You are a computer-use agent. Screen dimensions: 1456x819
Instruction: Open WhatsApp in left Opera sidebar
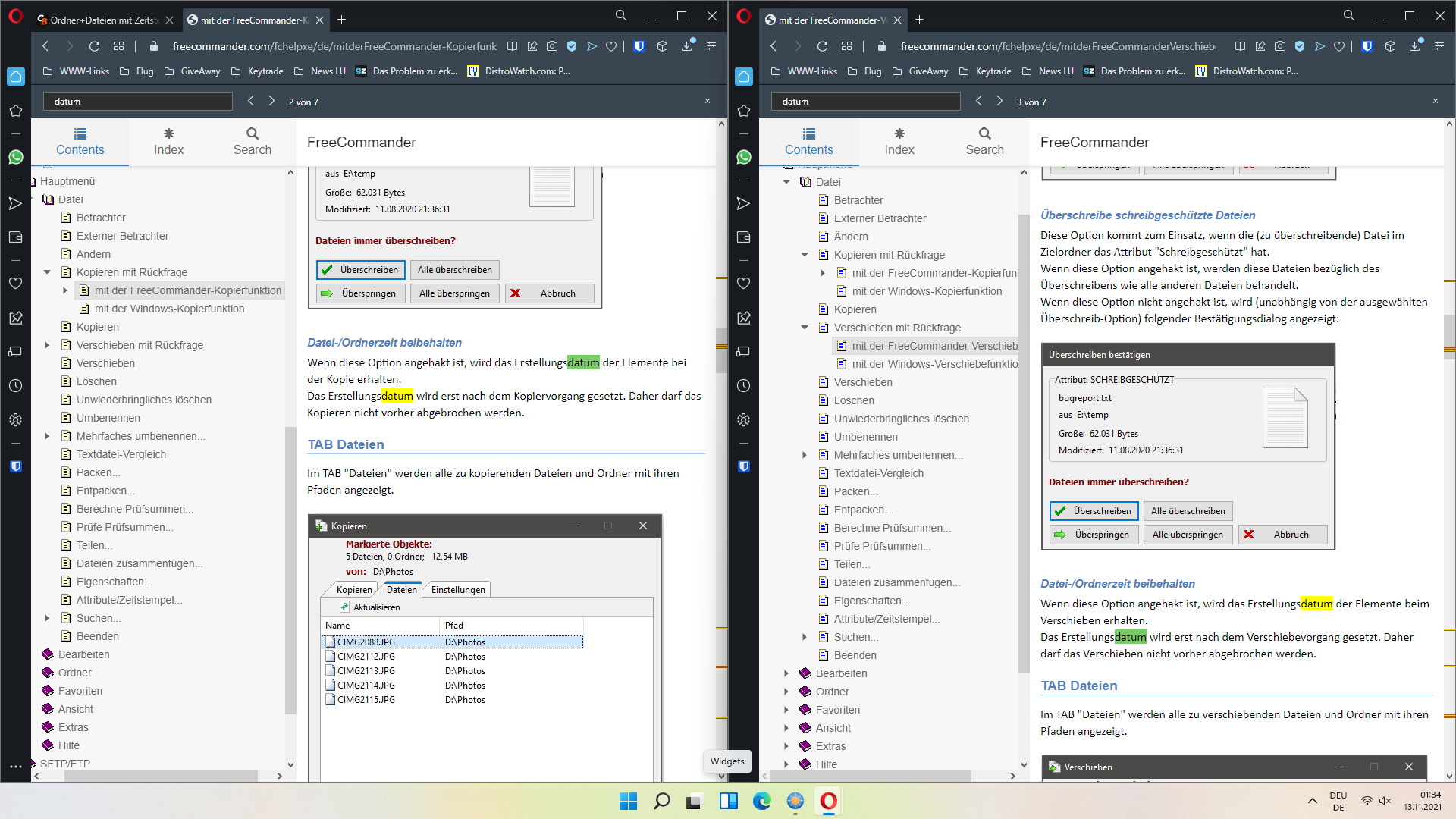point(15,157)
